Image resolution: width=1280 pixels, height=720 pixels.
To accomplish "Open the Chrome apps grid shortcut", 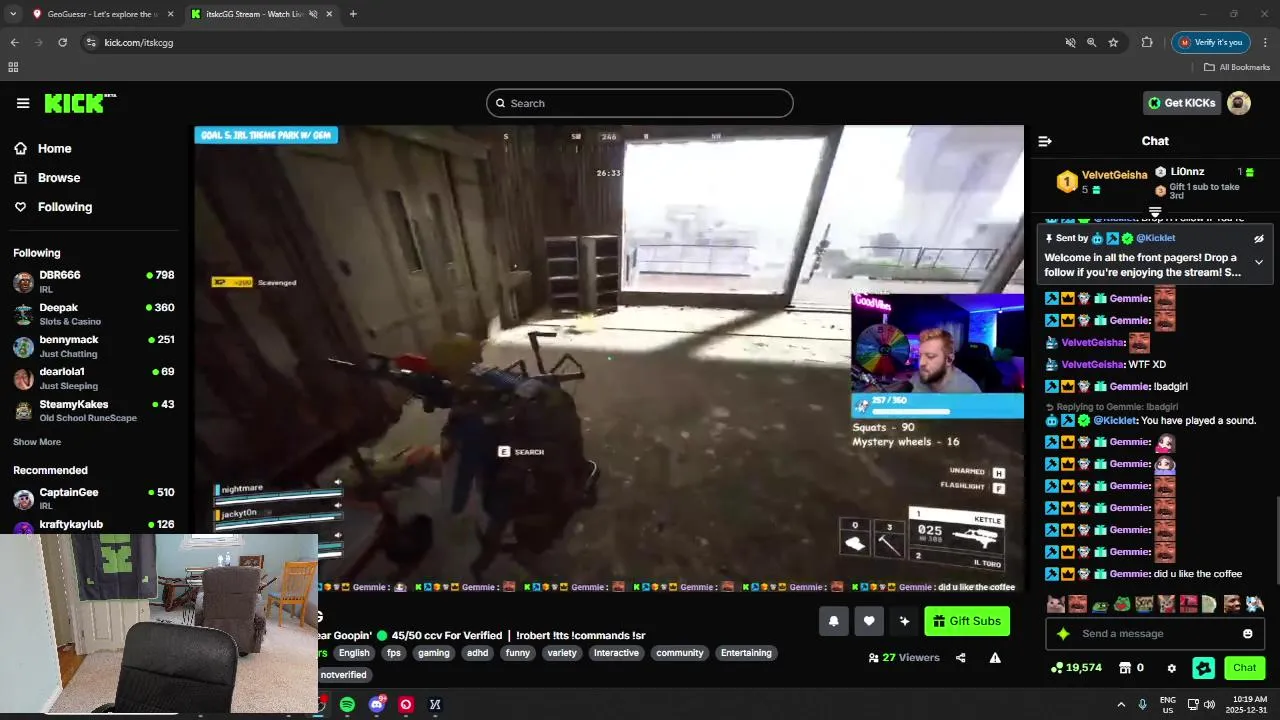I will coord(13,67).
